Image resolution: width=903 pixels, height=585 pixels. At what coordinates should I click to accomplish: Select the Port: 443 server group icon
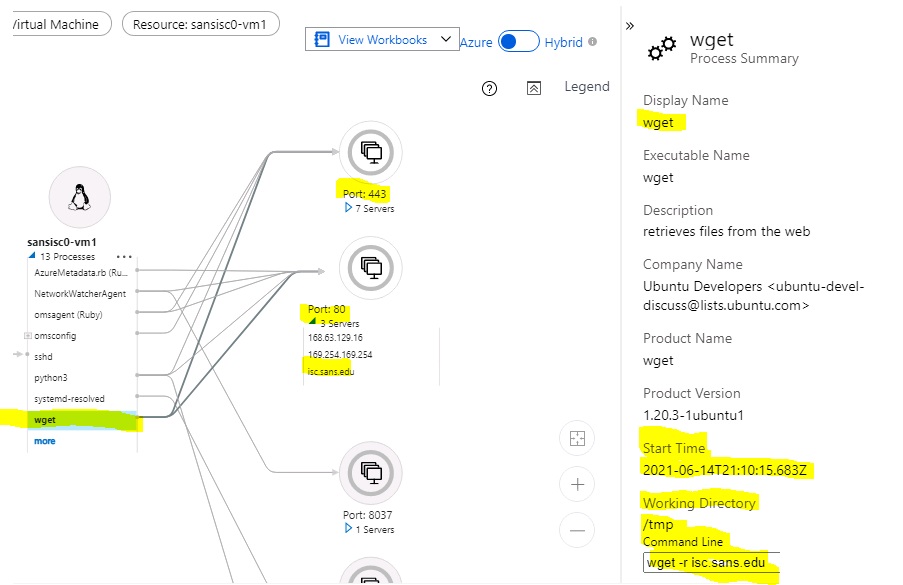(371, 152)
